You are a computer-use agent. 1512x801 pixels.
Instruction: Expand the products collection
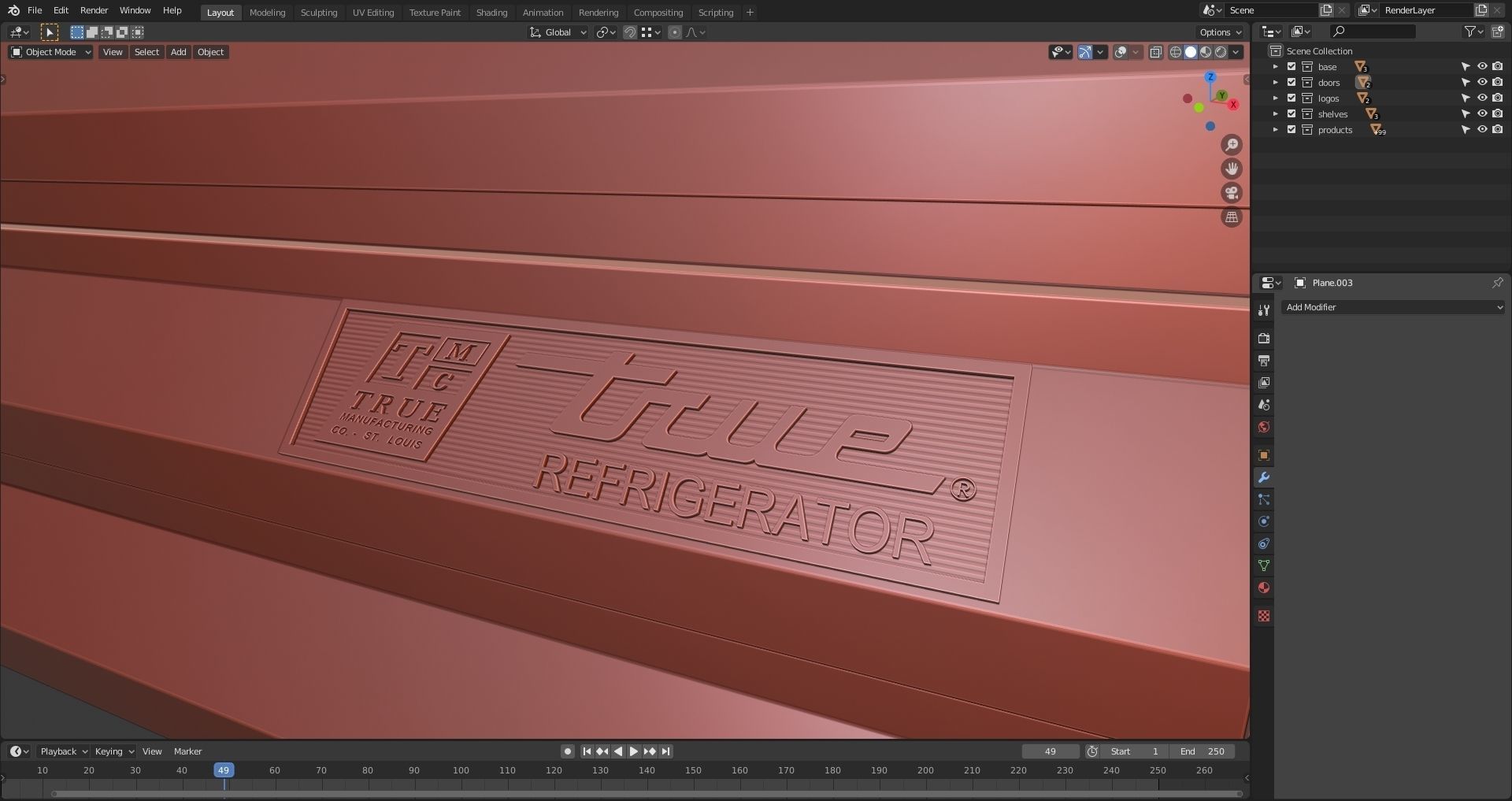1276,130
